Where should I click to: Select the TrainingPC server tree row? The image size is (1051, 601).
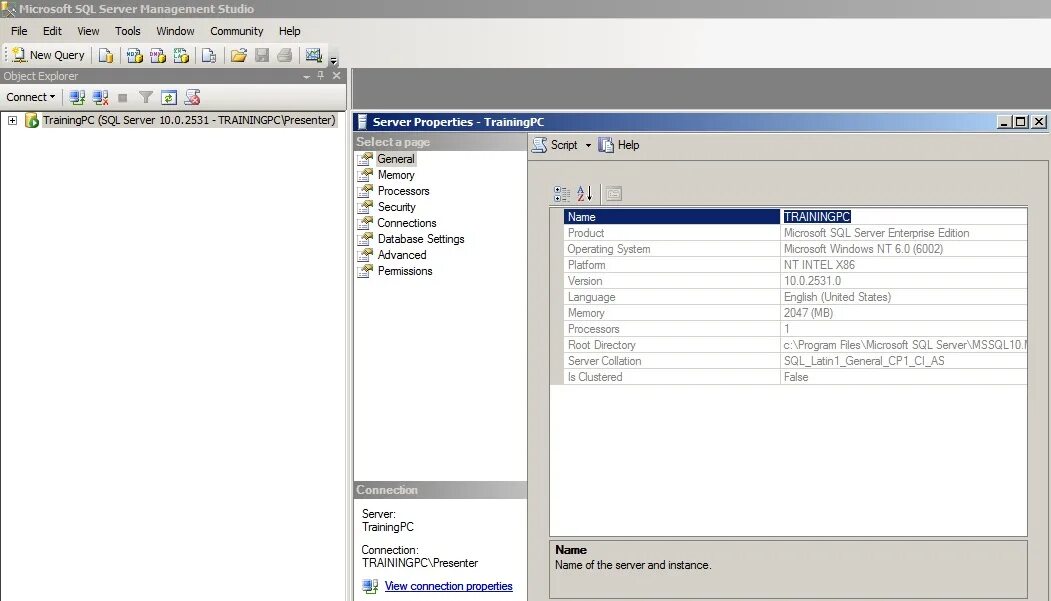click(x=189, y=120)
